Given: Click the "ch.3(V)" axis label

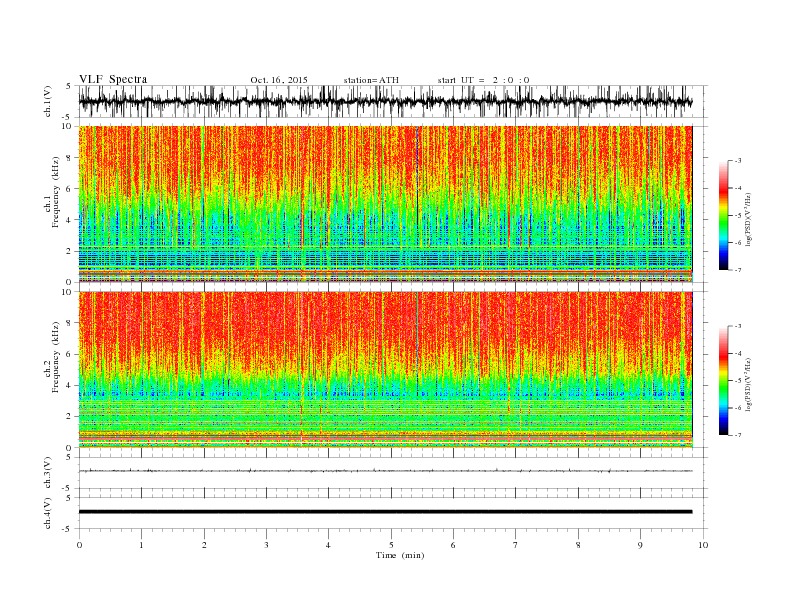Looking at the screenshot, I should pyautogui.click(x=48, y=473).
